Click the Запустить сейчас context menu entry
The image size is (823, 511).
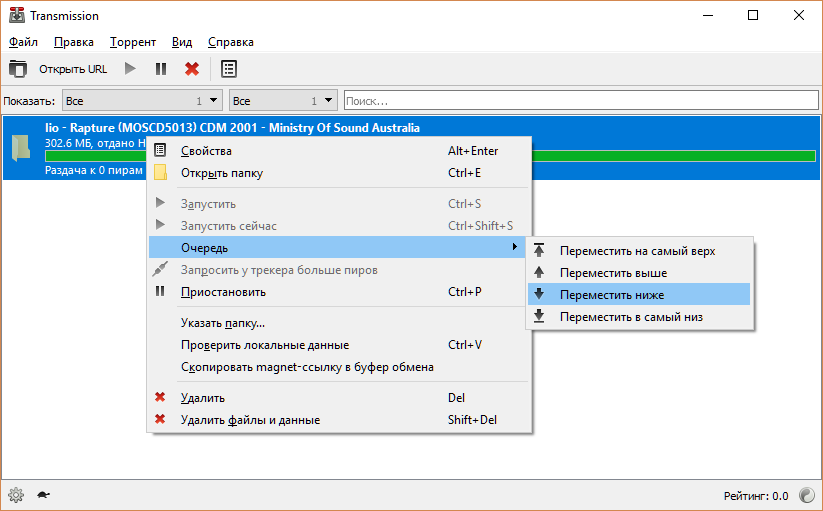[x=339, y=226]
